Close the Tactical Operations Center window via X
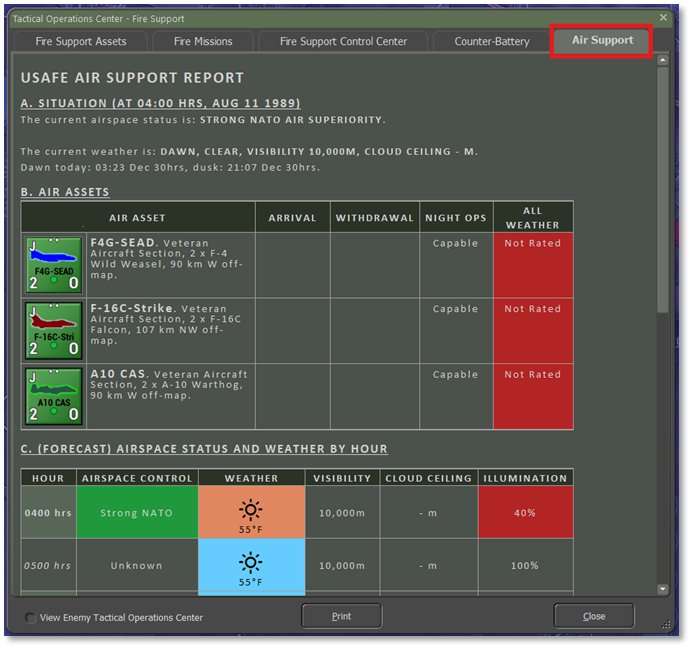The image size is (691, 648). (x=663, y=18)
